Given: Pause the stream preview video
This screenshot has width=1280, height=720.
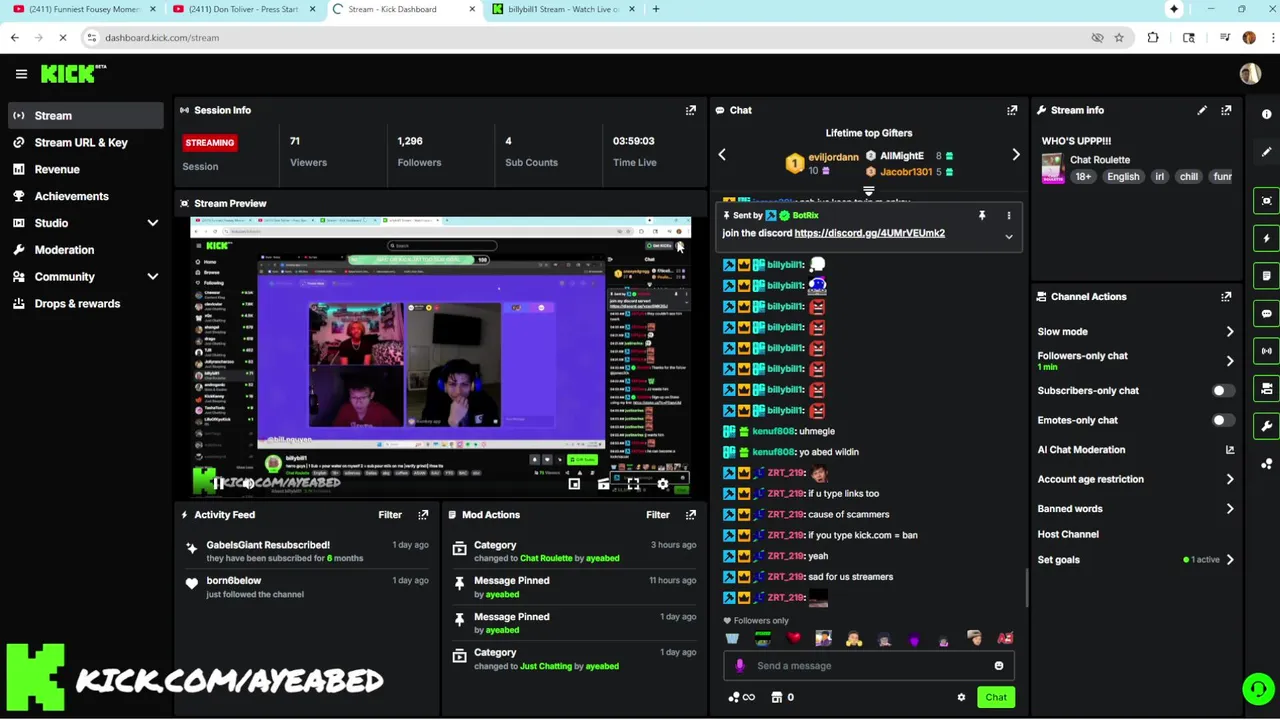Looking at the screenshot, I should point(218,484).
